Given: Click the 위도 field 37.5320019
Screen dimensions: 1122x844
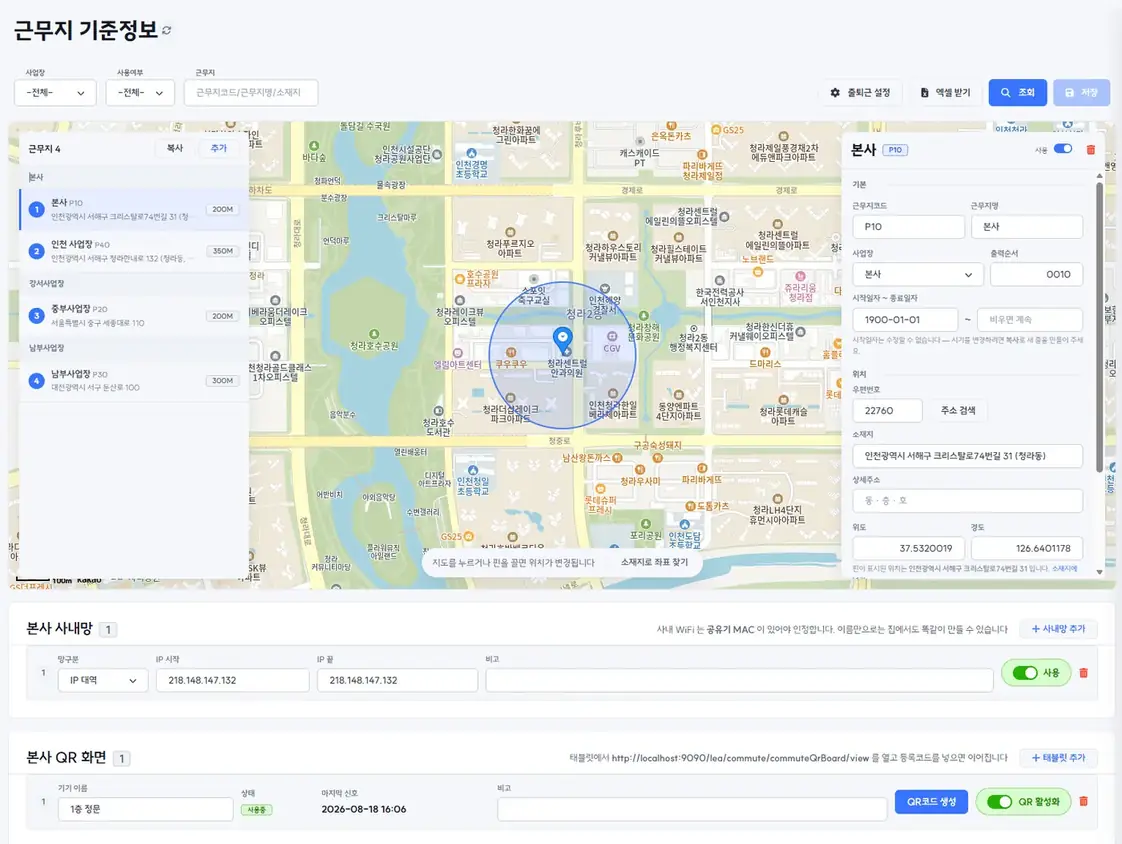Looking at the screenshot, I should pyautogui.click(x=908, y=548).
